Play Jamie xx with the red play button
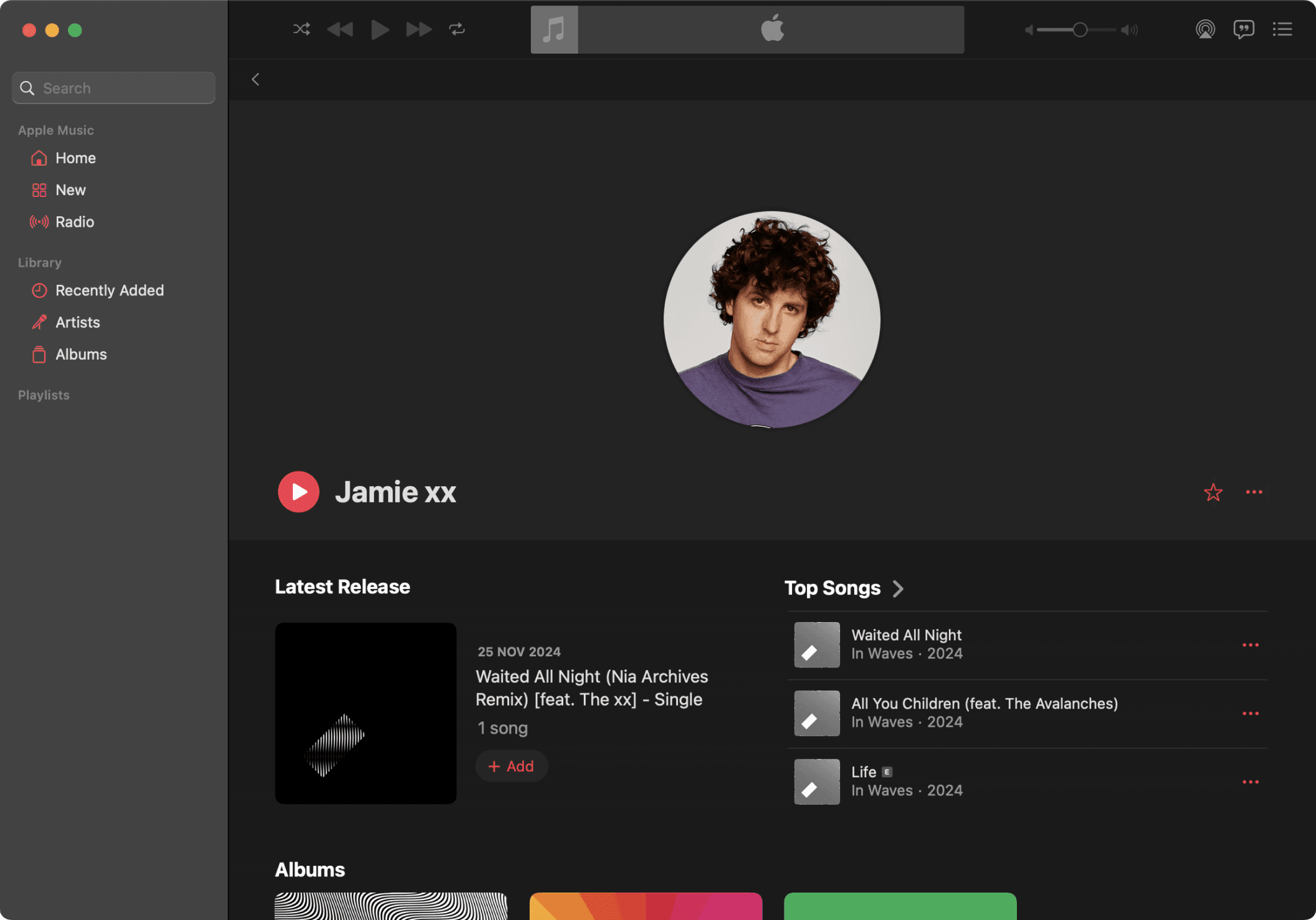Screen dimensions: 1316x920 pyautogui.click(x=298, y=492)
